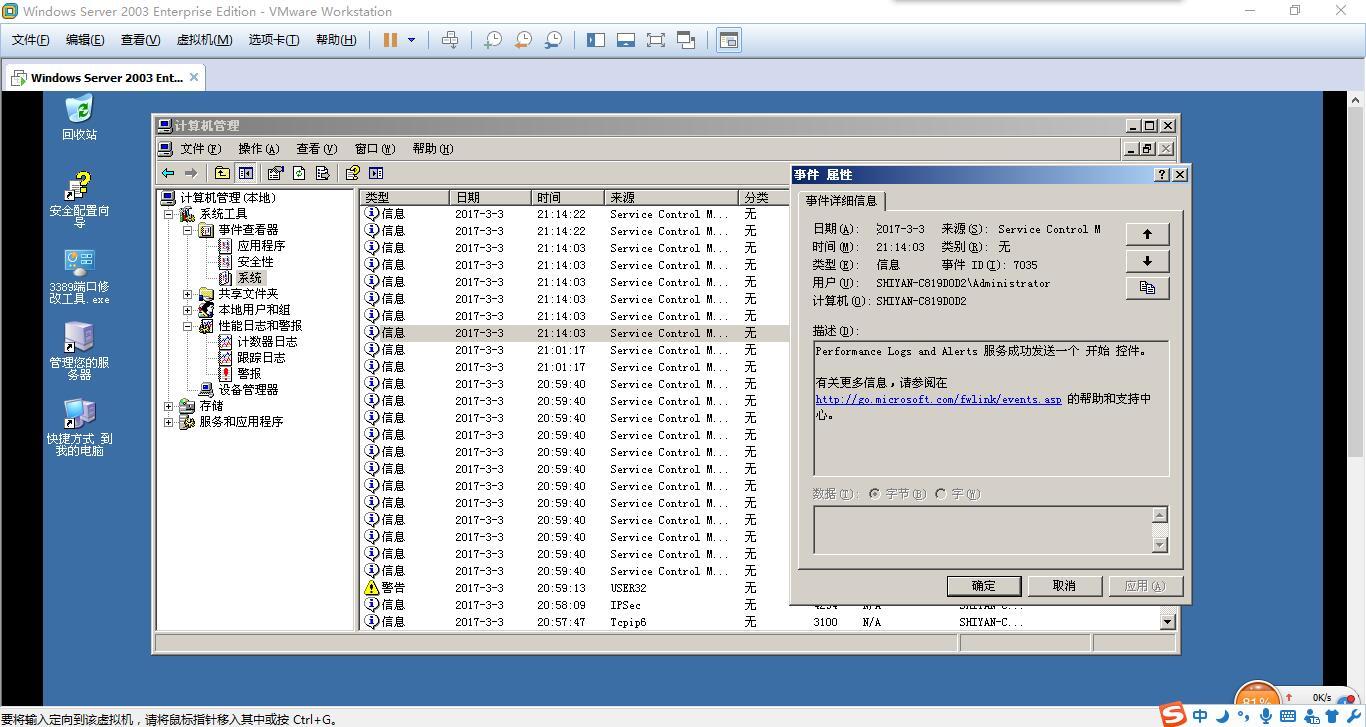The width and height of the screenshot is (1366, 727).
Task: Click the export list icon in MMC toolbar
Action: (x=322, y=173)
